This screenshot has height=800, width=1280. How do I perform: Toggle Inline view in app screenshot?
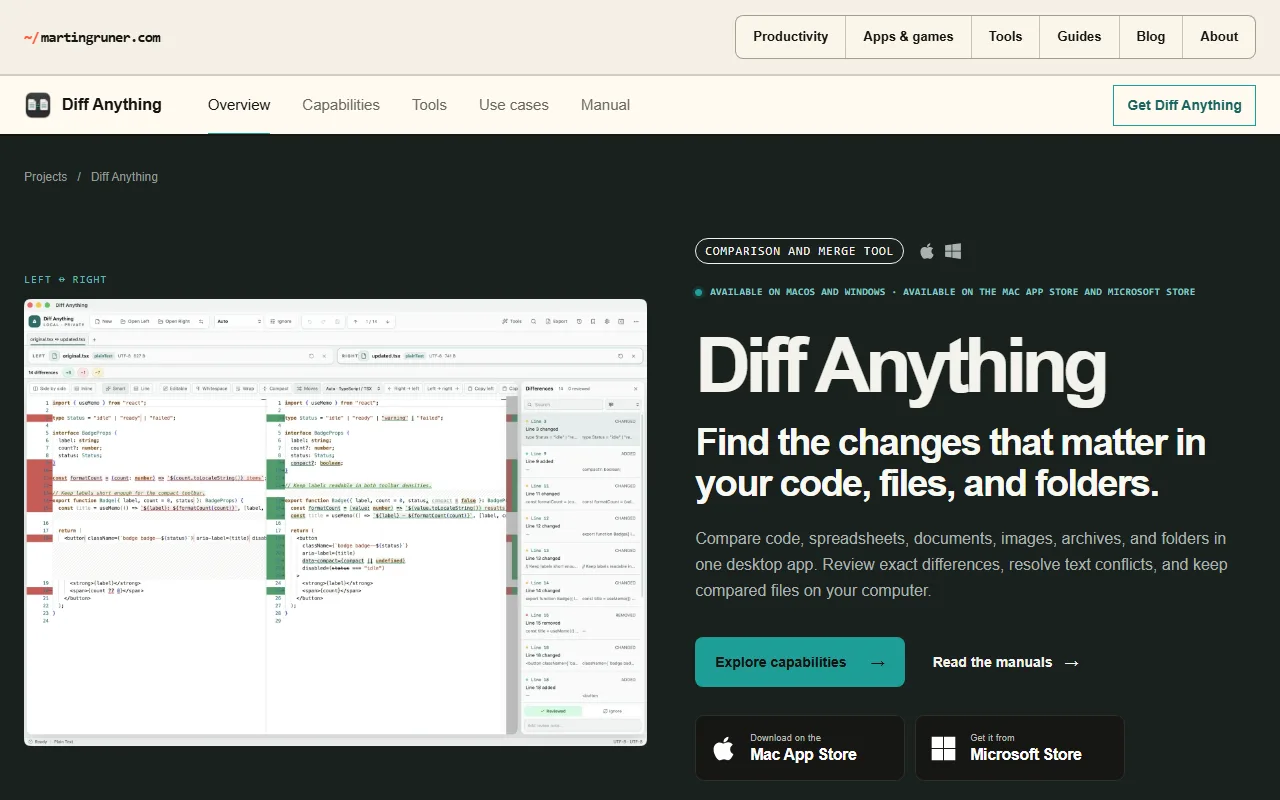click(x=84, y=388)
